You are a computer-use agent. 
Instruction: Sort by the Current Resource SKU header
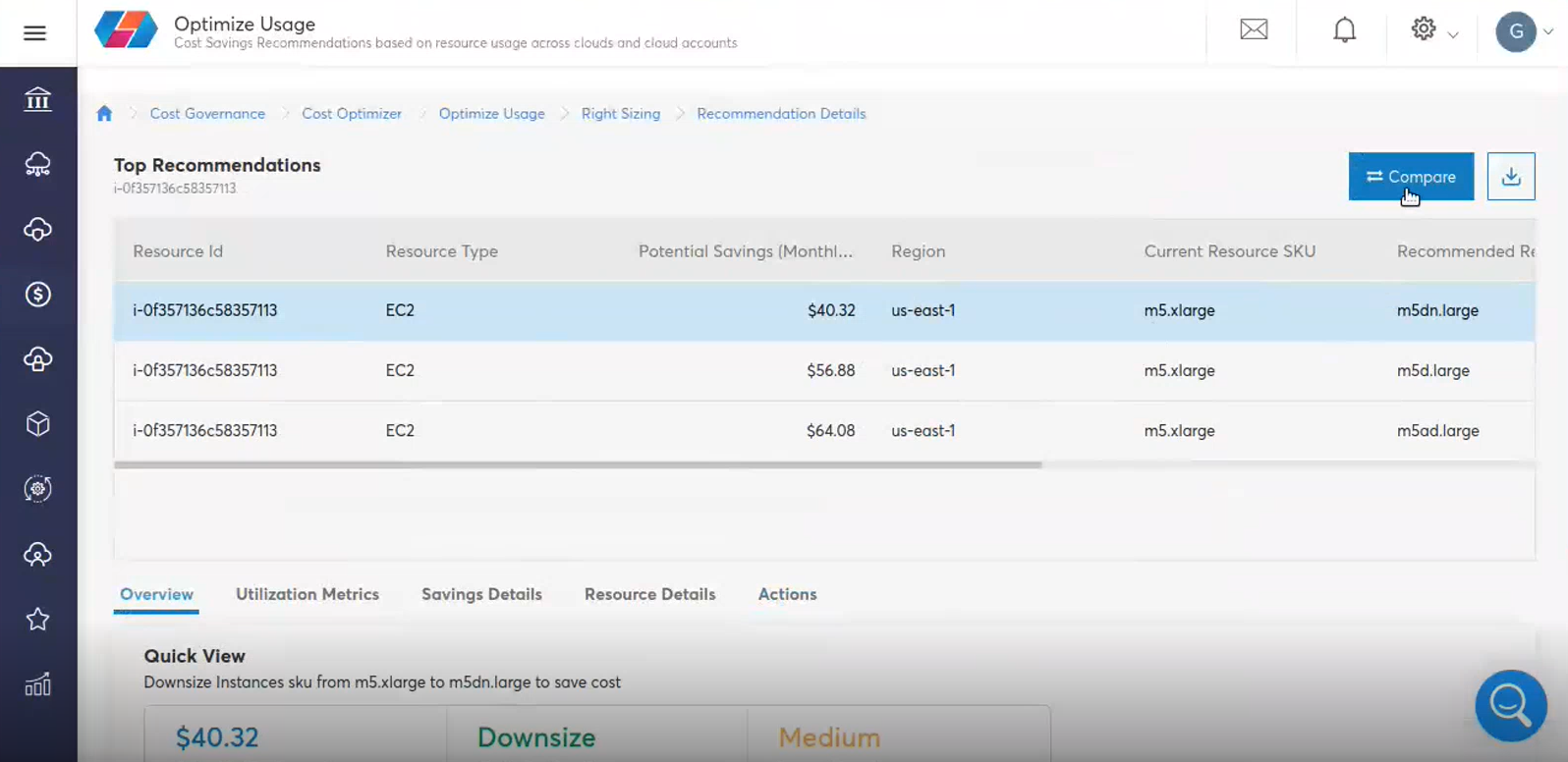click(x=1229, y=251)
